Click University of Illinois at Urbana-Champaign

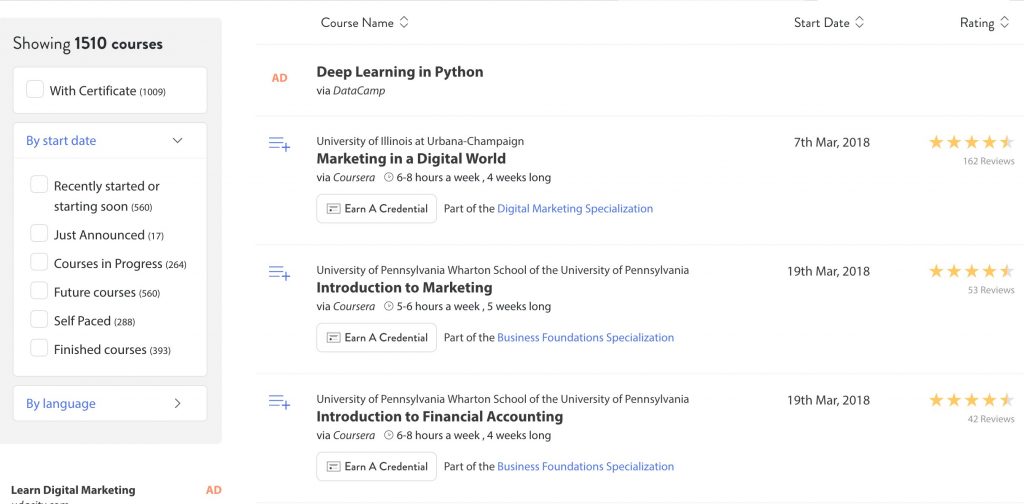[x=420, y=141]
